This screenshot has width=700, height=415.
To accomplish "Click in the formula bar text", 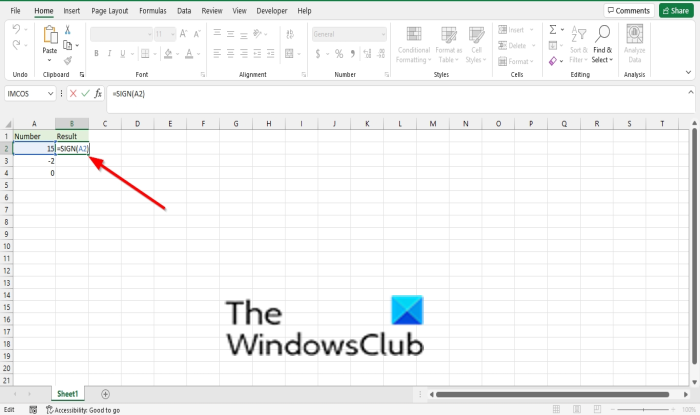I will click(129, 94).
